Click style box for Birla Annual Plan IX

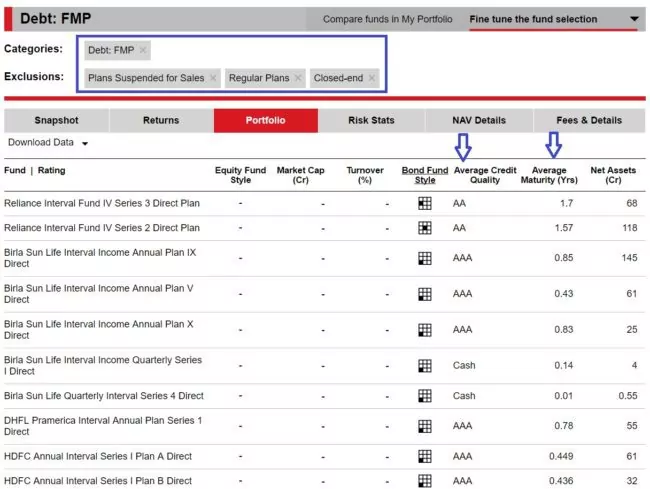425,258
